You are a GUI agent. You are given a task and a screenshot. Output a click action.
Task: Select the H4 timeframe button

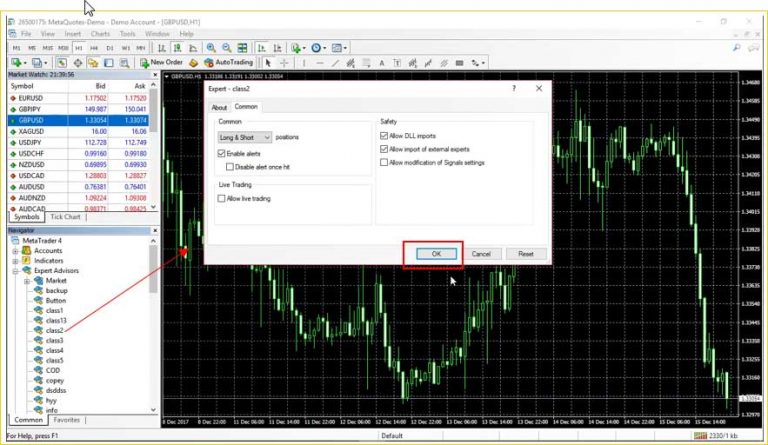point(94,48)
